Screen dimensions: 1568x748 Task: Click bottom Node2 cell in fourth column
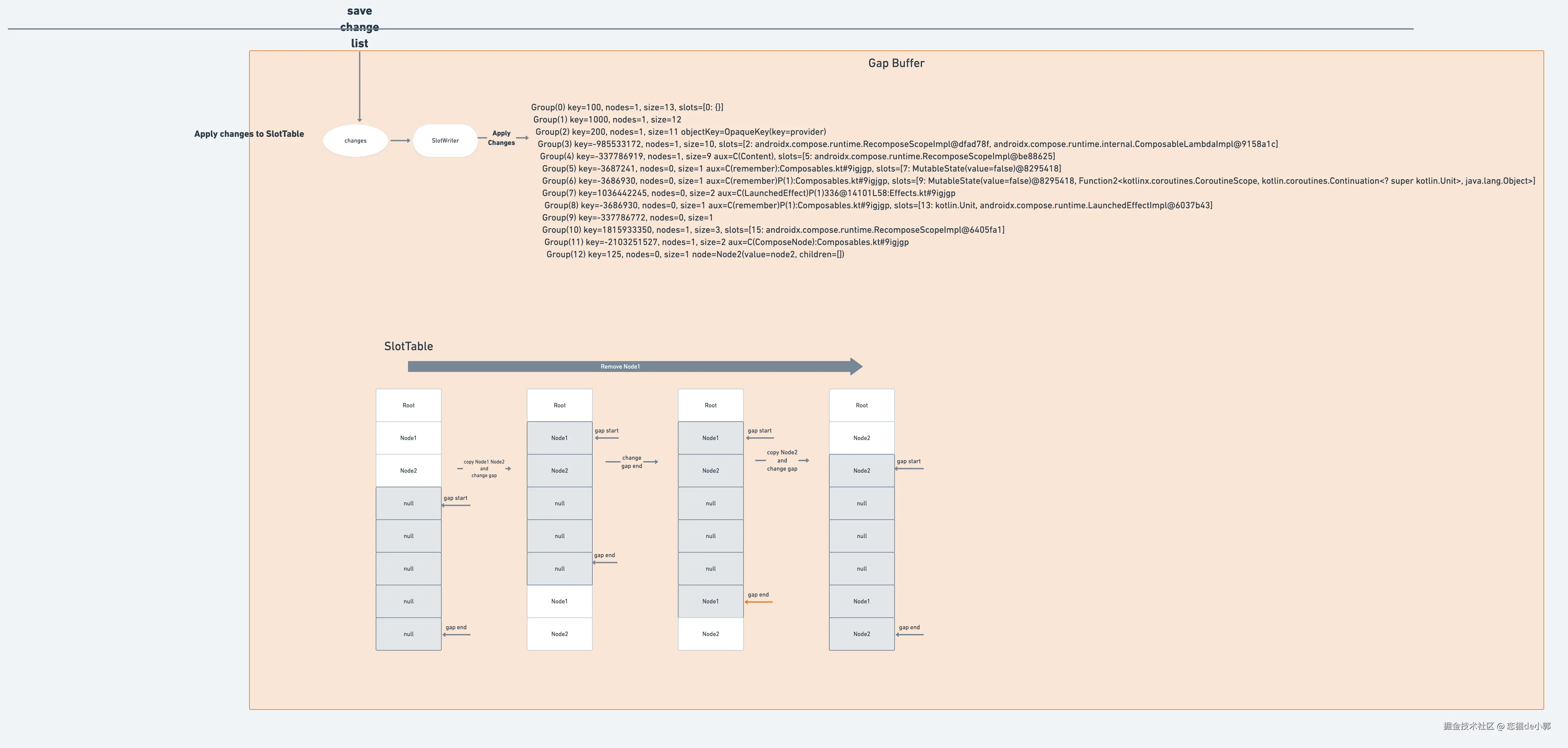click(861, 634)
